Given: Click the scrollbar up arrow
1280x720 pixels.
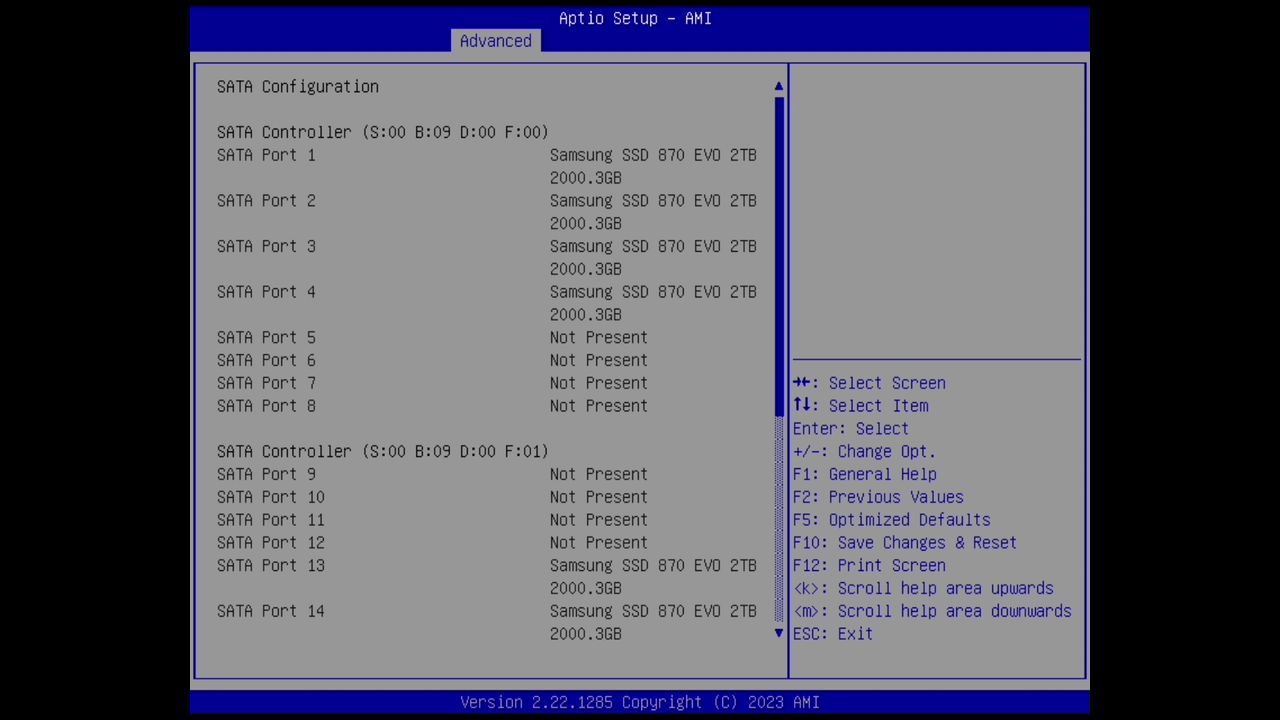Looking at the screenshot, I should pos(779,87).
